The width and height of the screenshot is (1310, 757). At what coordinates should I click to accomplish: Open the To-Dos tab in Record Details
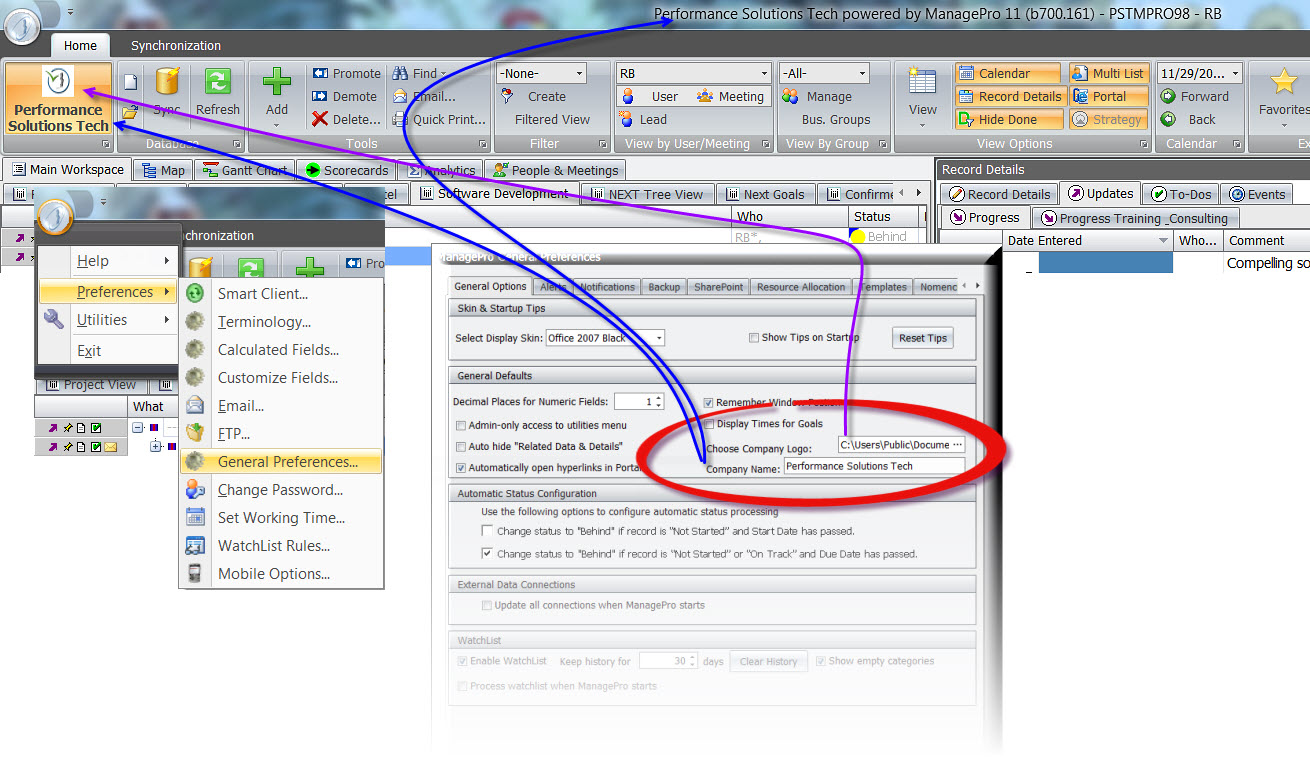[1182, 194]
